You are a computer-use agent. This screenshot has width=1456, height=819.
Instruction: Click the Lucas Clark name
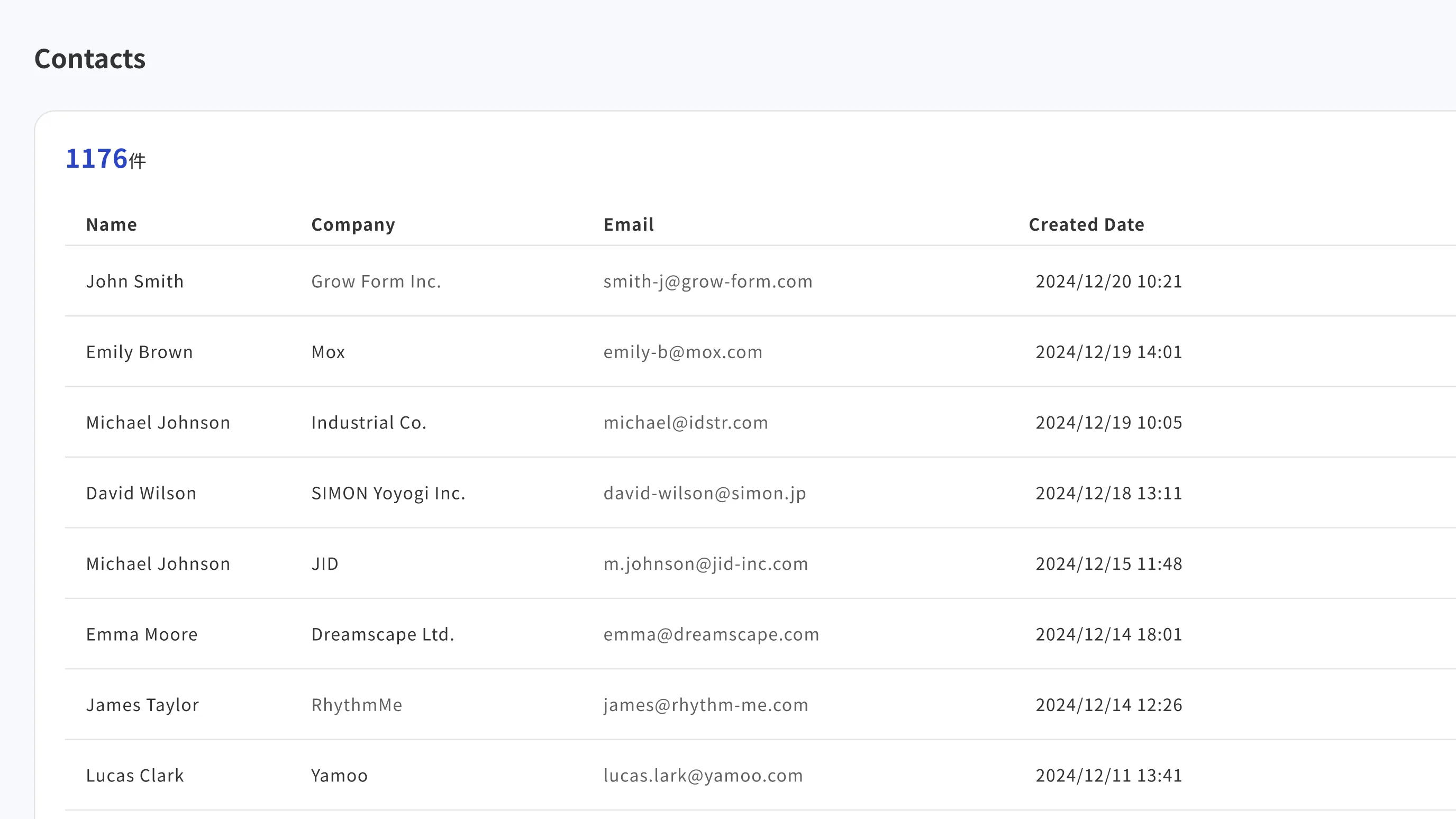[134, 776]
